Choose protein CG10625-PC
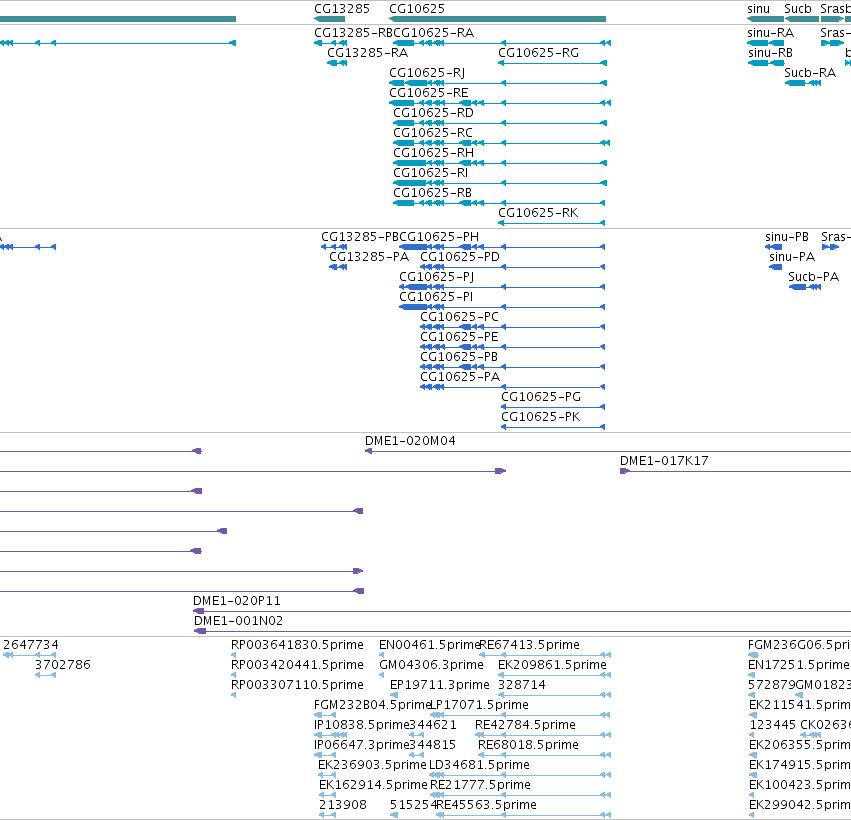The width and height of the screenshot is (851, 820). click(x=459, y=317)
